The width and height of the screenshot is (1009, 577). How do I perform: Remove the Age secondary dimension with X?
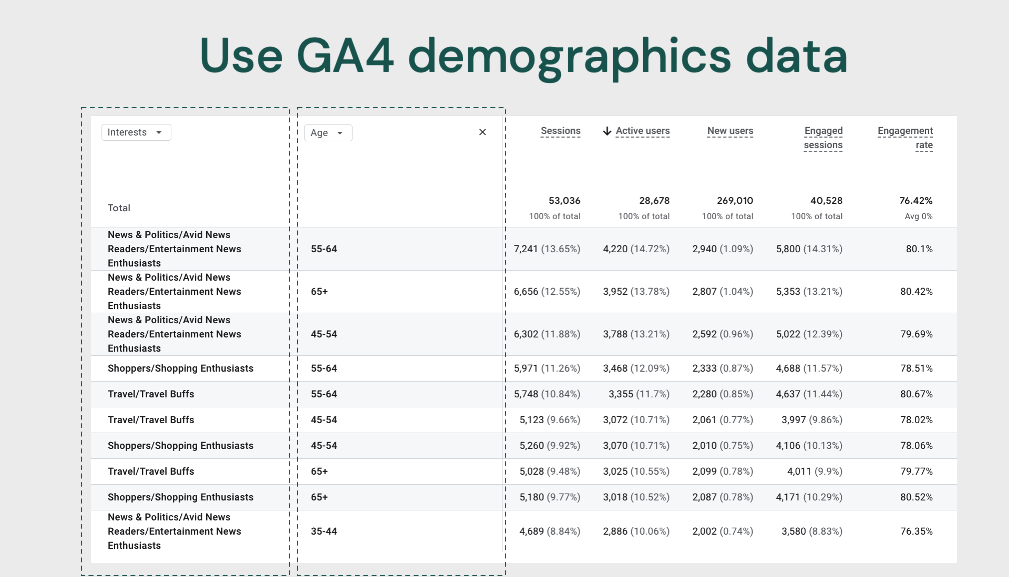[483, 132]
